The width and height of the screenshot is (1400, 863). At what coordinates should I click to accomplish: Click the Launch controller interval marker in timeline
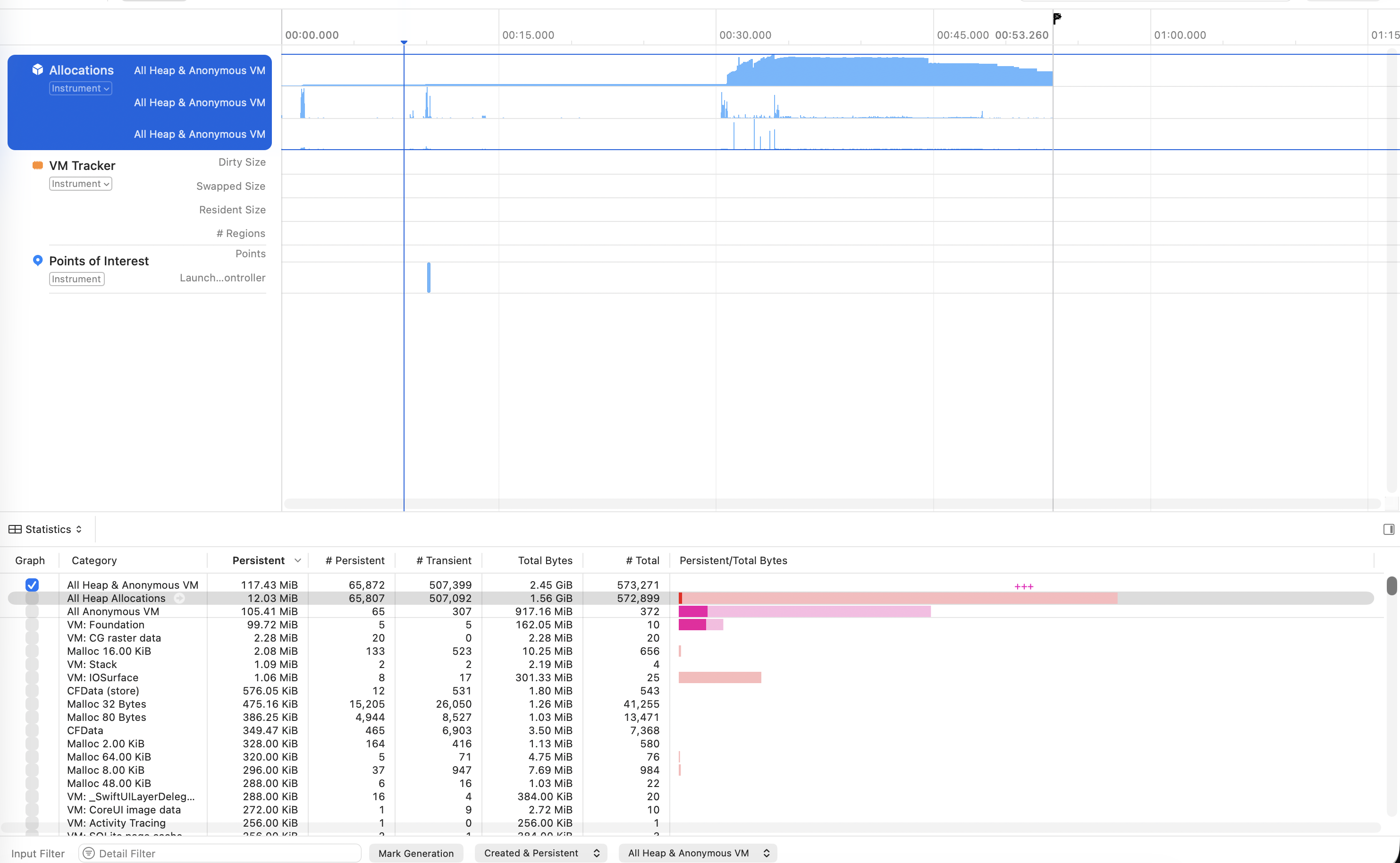[429, 278]
